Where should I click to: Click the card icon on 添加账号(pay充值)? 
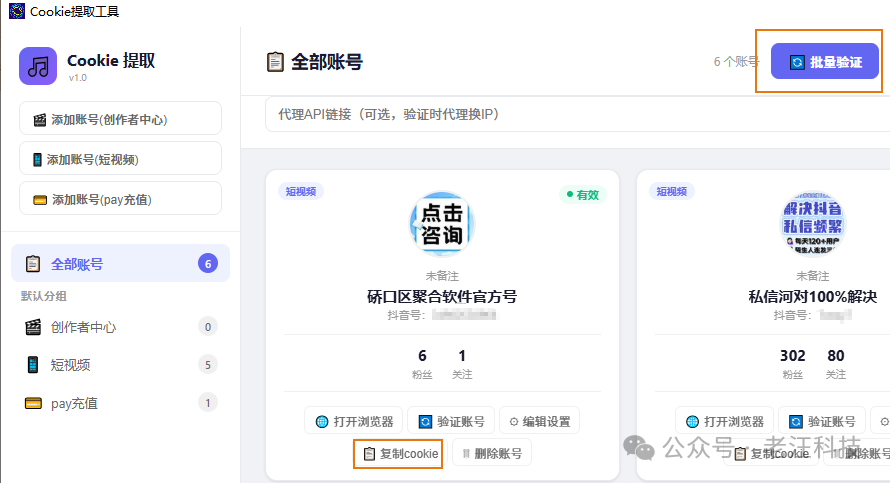[40, 200]
